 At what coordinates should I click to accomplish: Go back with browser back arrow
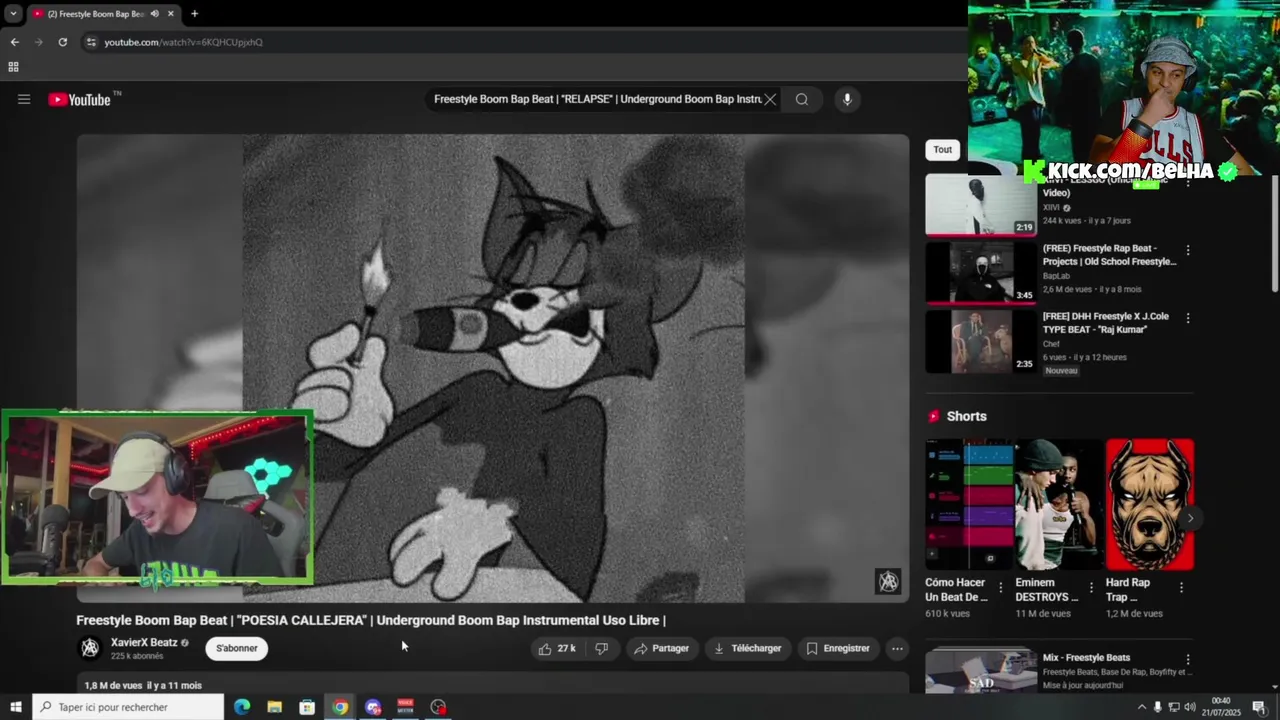pos(14,42)
